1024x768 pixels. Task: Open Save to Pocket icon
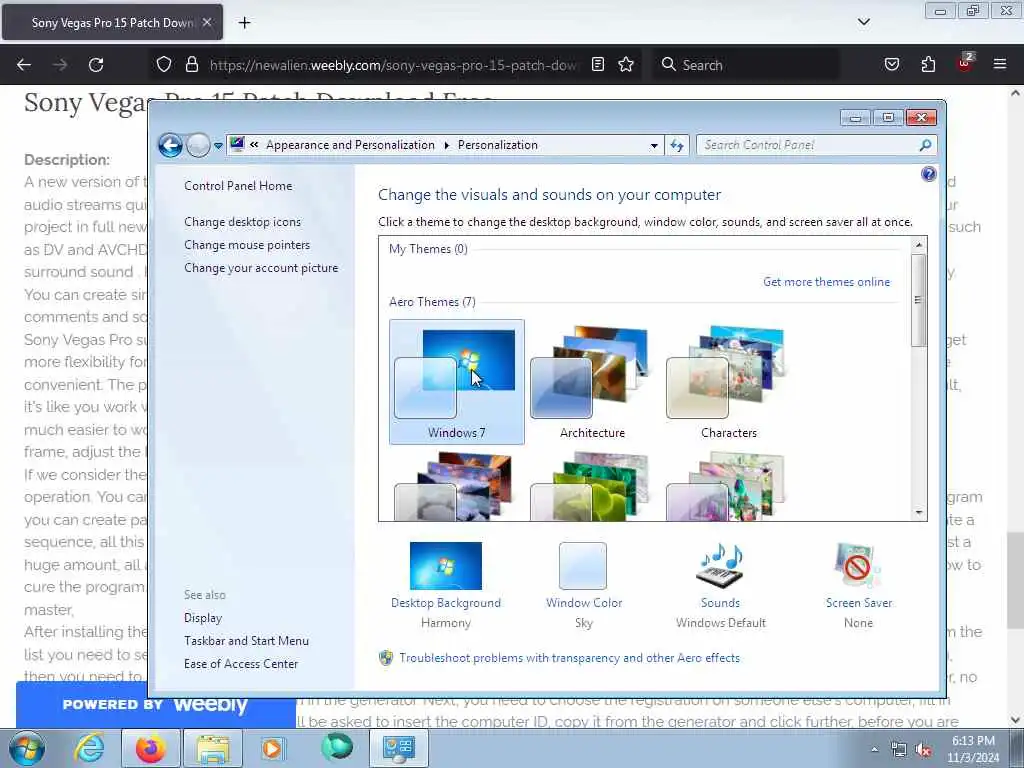[891, 65]
